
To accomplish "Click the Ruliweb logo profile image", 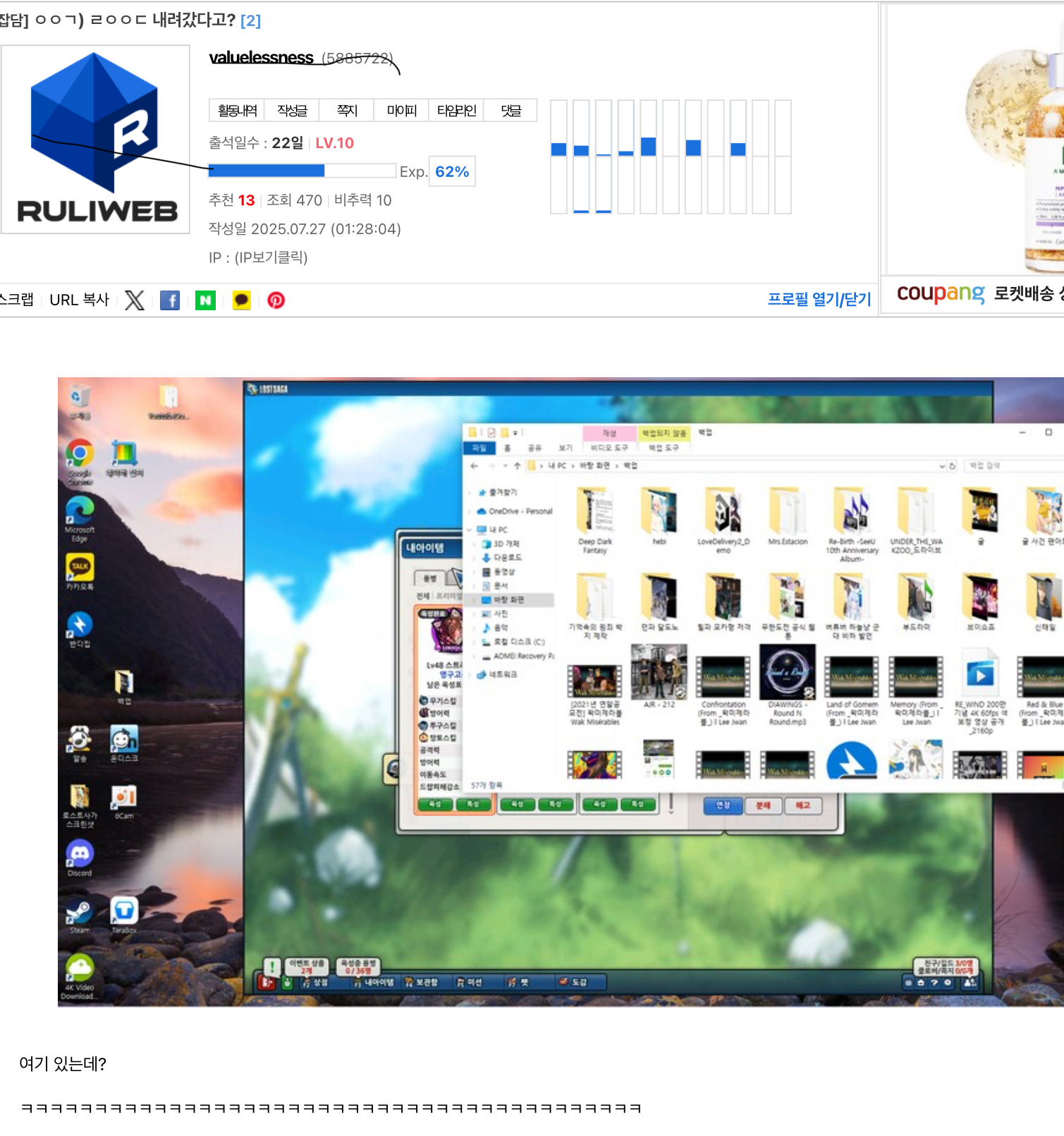I will [96, 139].
